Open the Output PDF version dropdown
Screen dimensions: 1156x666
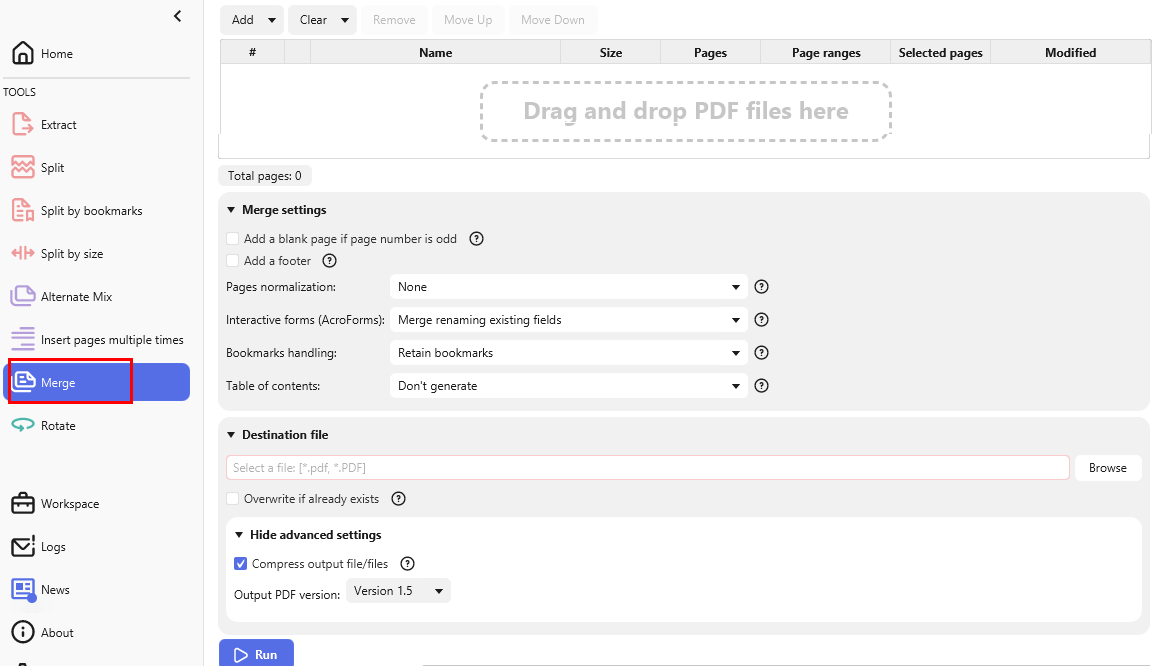pyautogui.click(x=398, y=590)
